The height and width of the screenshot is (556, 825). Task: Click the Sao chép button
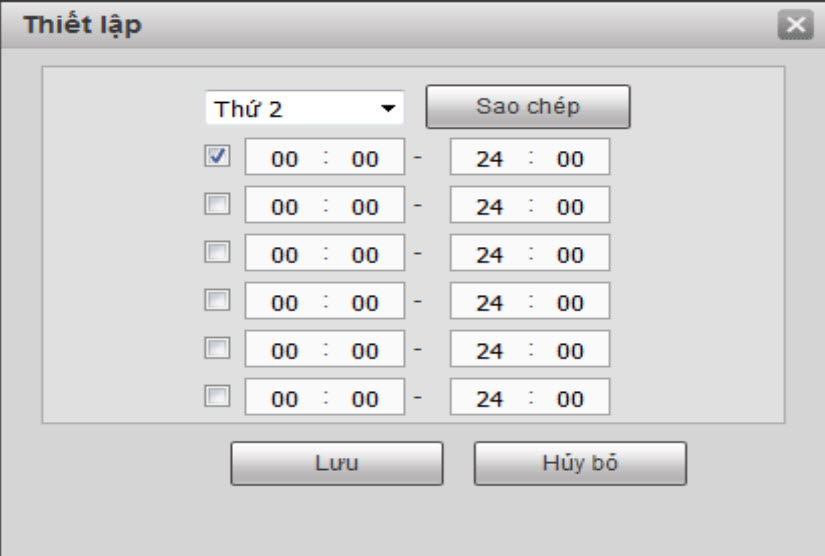point(528,107)
